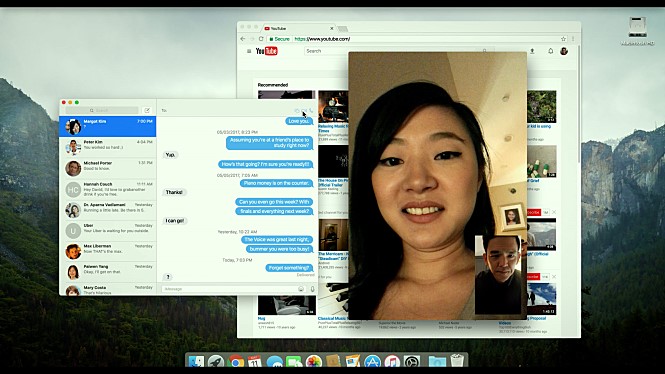Open YouTube account avatar menu
Screen dimensions: 665x374
point(564,51)
